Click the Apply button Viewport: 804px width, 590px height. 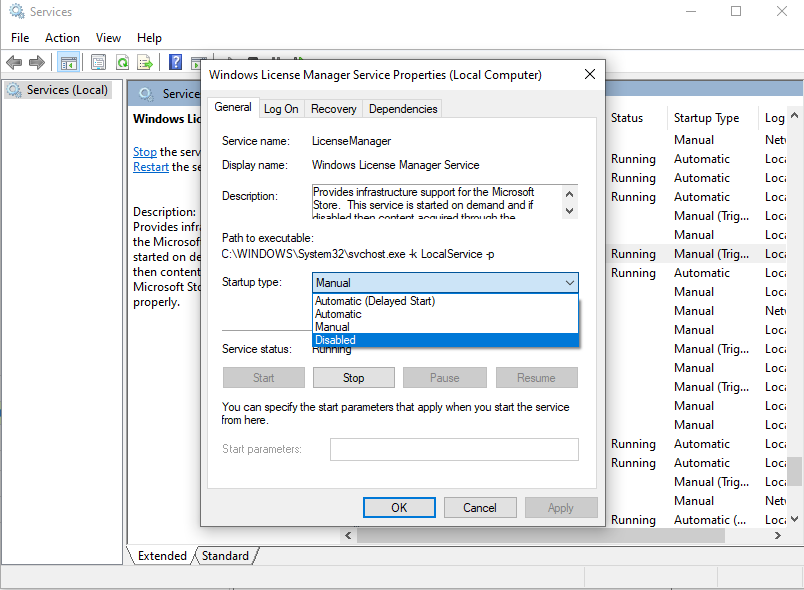(x=561, y=507)
